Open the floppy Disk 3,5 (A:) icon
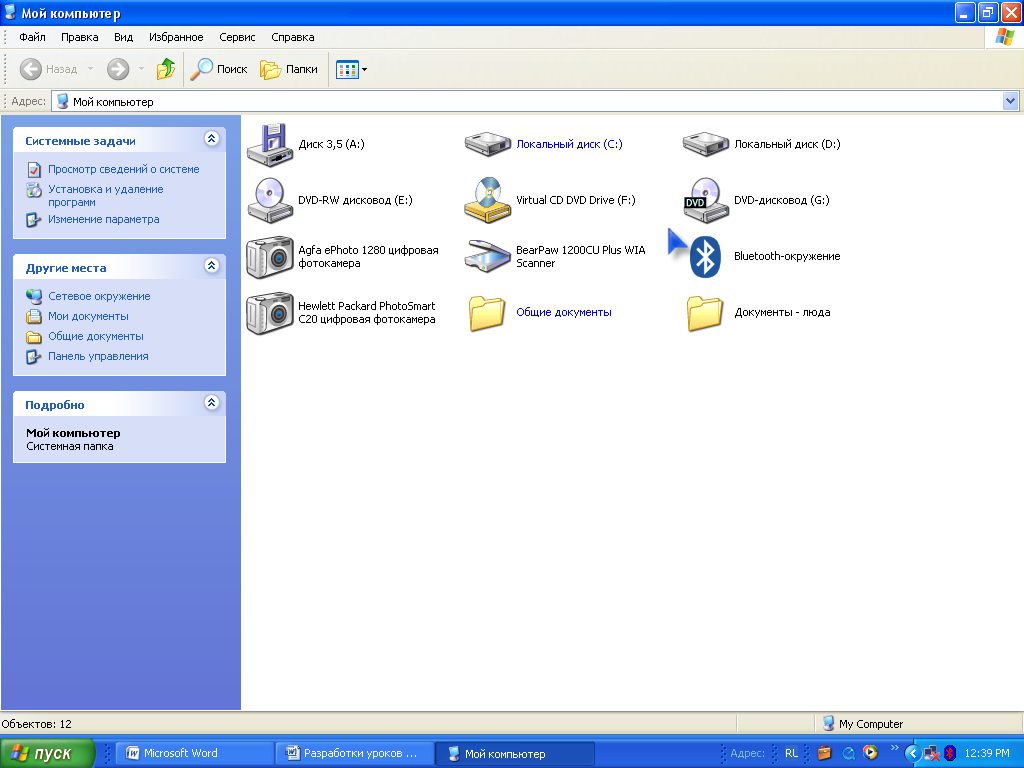 [x=269, y=144]
